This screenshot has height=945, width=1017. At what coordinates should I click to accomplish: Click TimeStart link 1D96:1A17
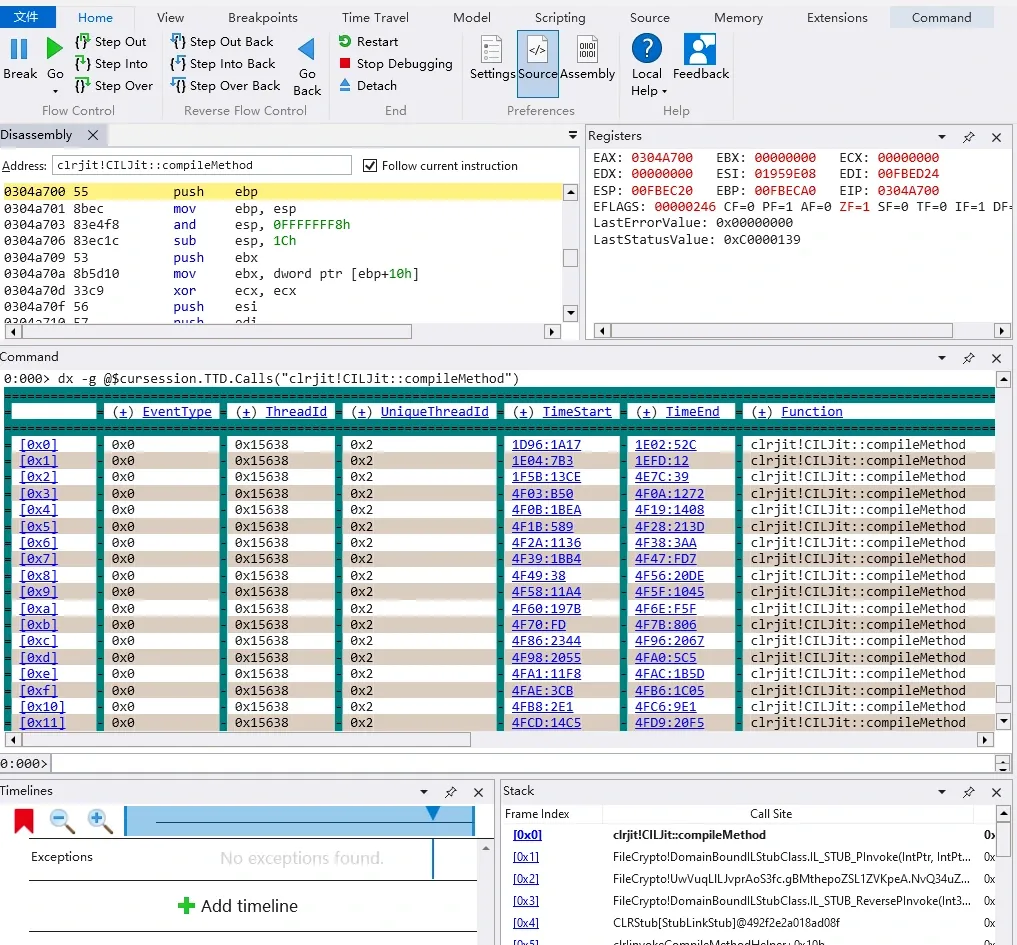pyautogui.click(x=546, y=444)
